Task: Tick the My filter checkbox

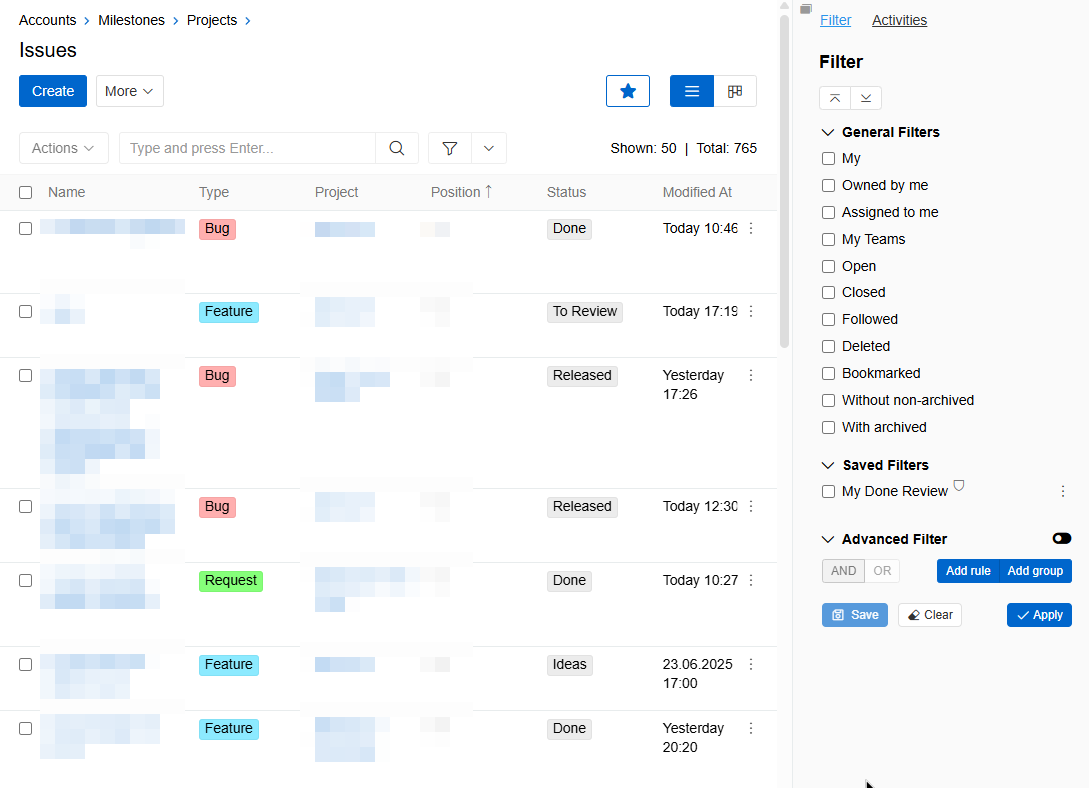Action: 828,158
